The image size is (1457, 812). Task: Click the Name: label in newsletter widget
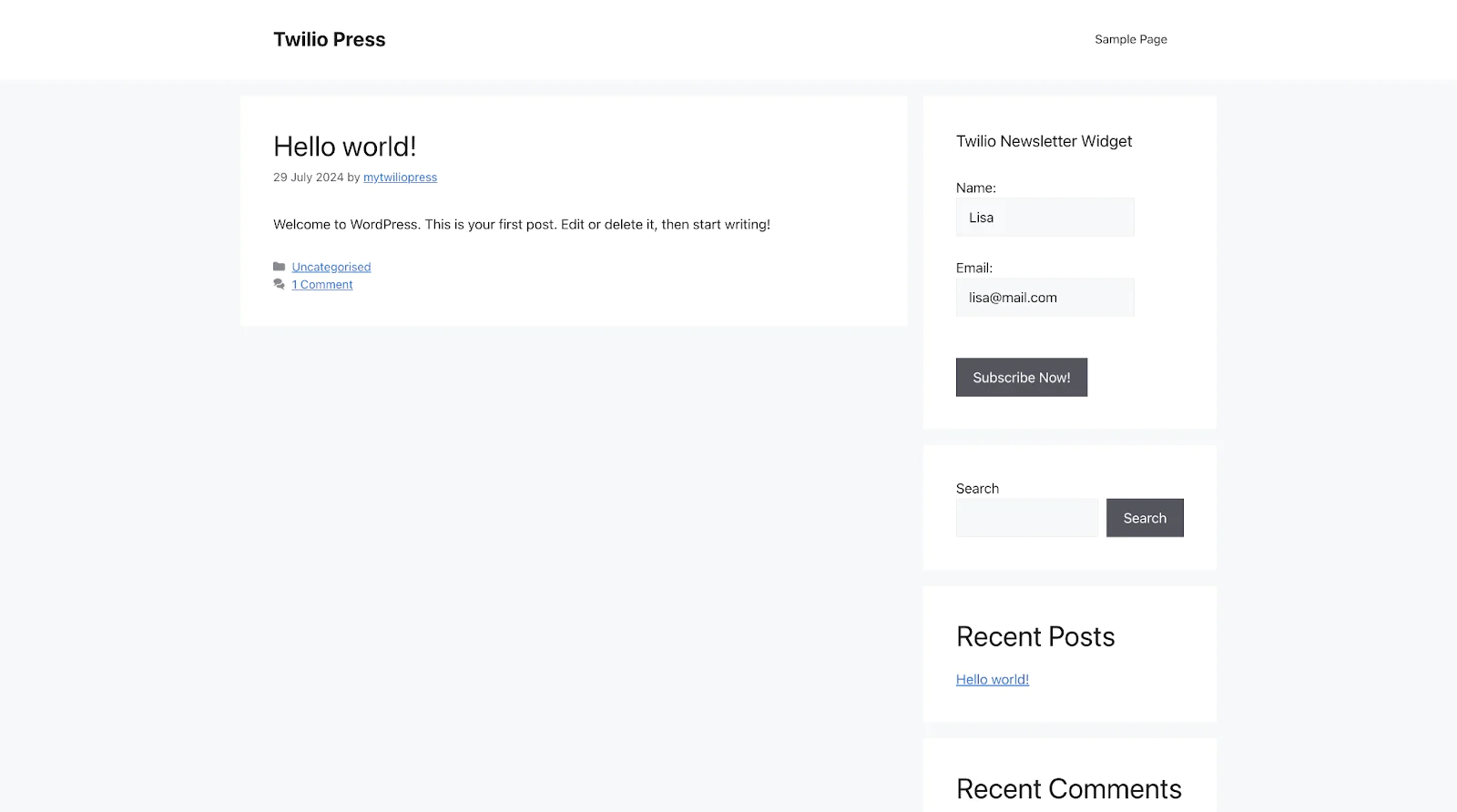(x=975, y=188)
